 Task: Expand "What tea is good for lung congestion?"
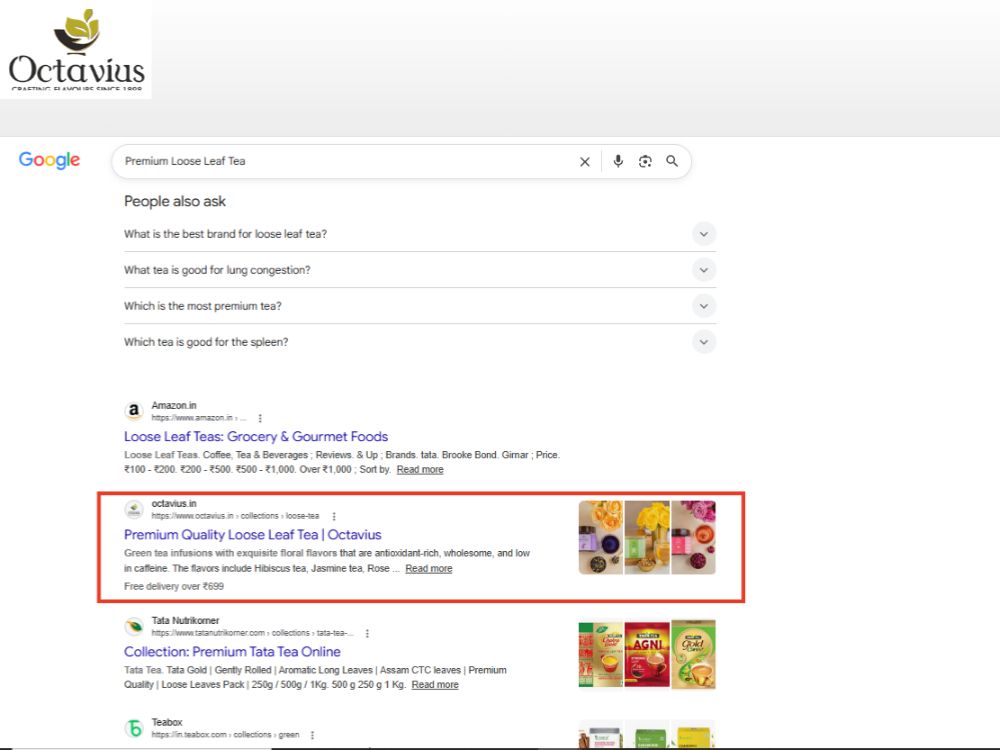(x=420, y=270)
